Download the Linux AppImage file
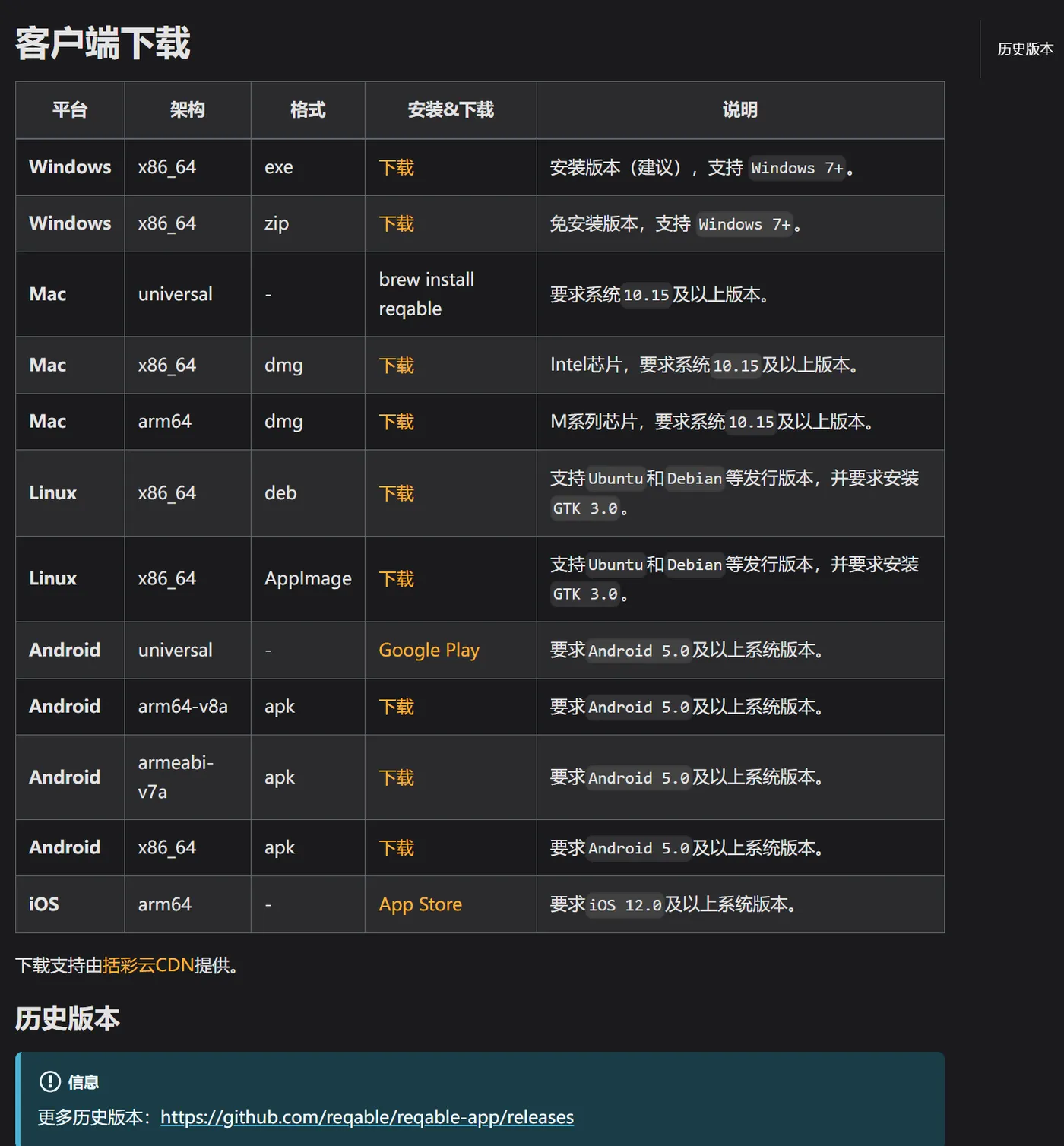The image size is (1064, 1146). 396,579
